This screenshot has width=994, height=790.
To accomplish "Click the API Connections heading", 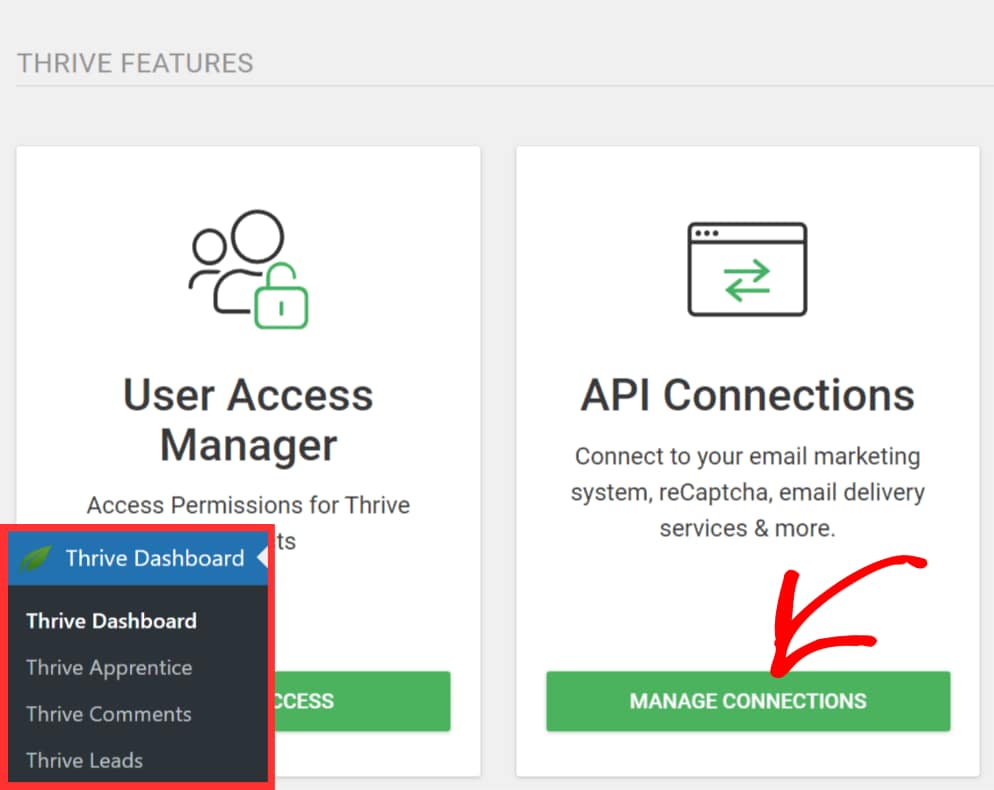I will (747, 396).
